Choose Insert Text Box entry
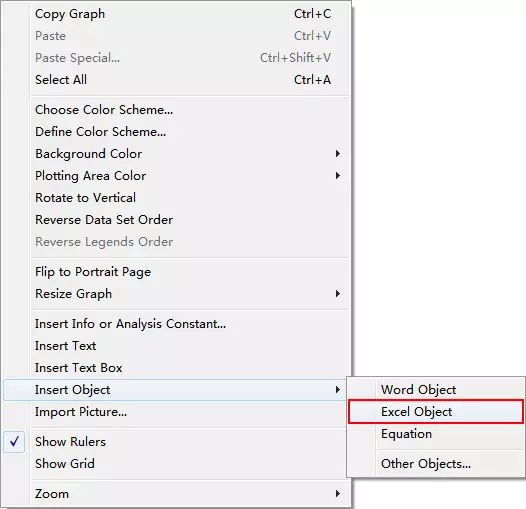Screen dimensions: 526x509 click(x=175, y=368)
